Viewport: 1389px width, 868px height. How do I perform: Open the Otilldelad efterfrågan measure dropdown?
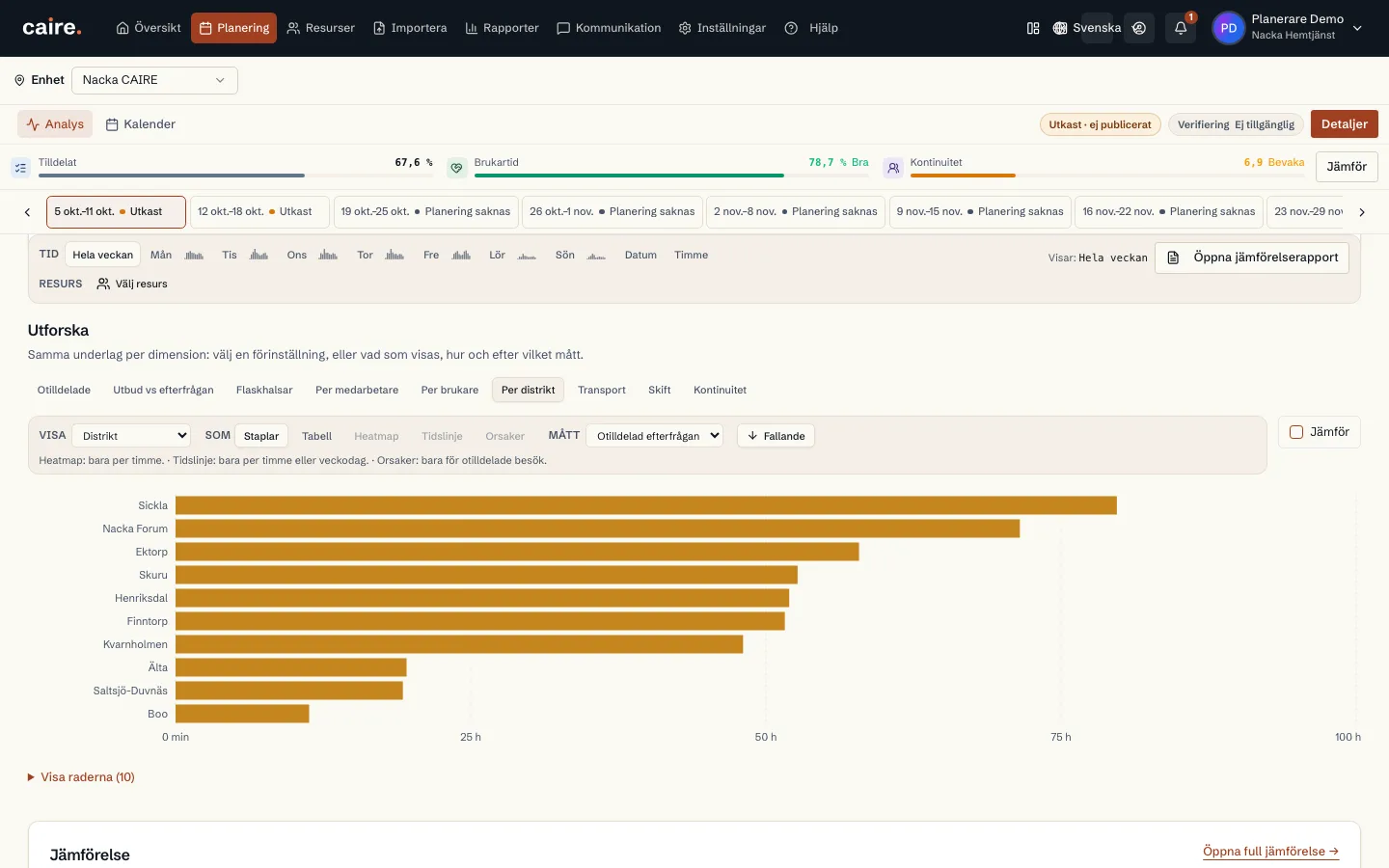pos(655,436)
